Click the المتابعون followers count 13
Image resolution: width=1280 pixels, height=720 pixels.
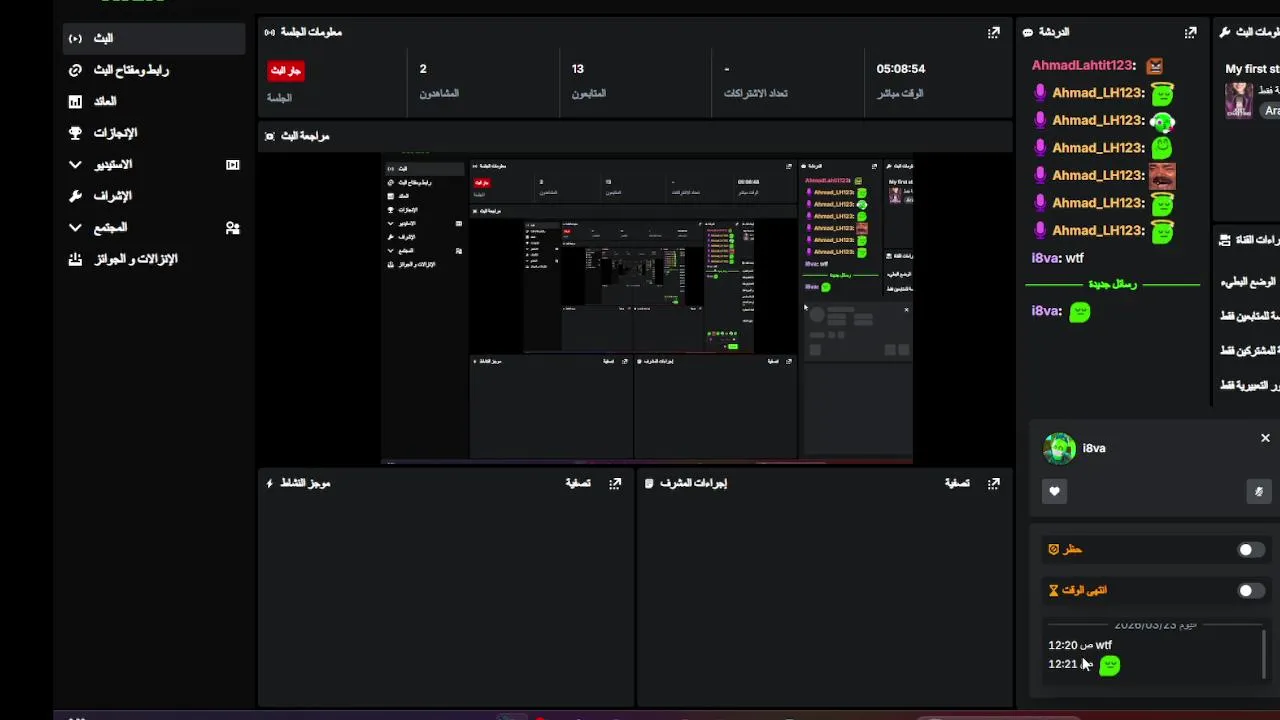577,69
